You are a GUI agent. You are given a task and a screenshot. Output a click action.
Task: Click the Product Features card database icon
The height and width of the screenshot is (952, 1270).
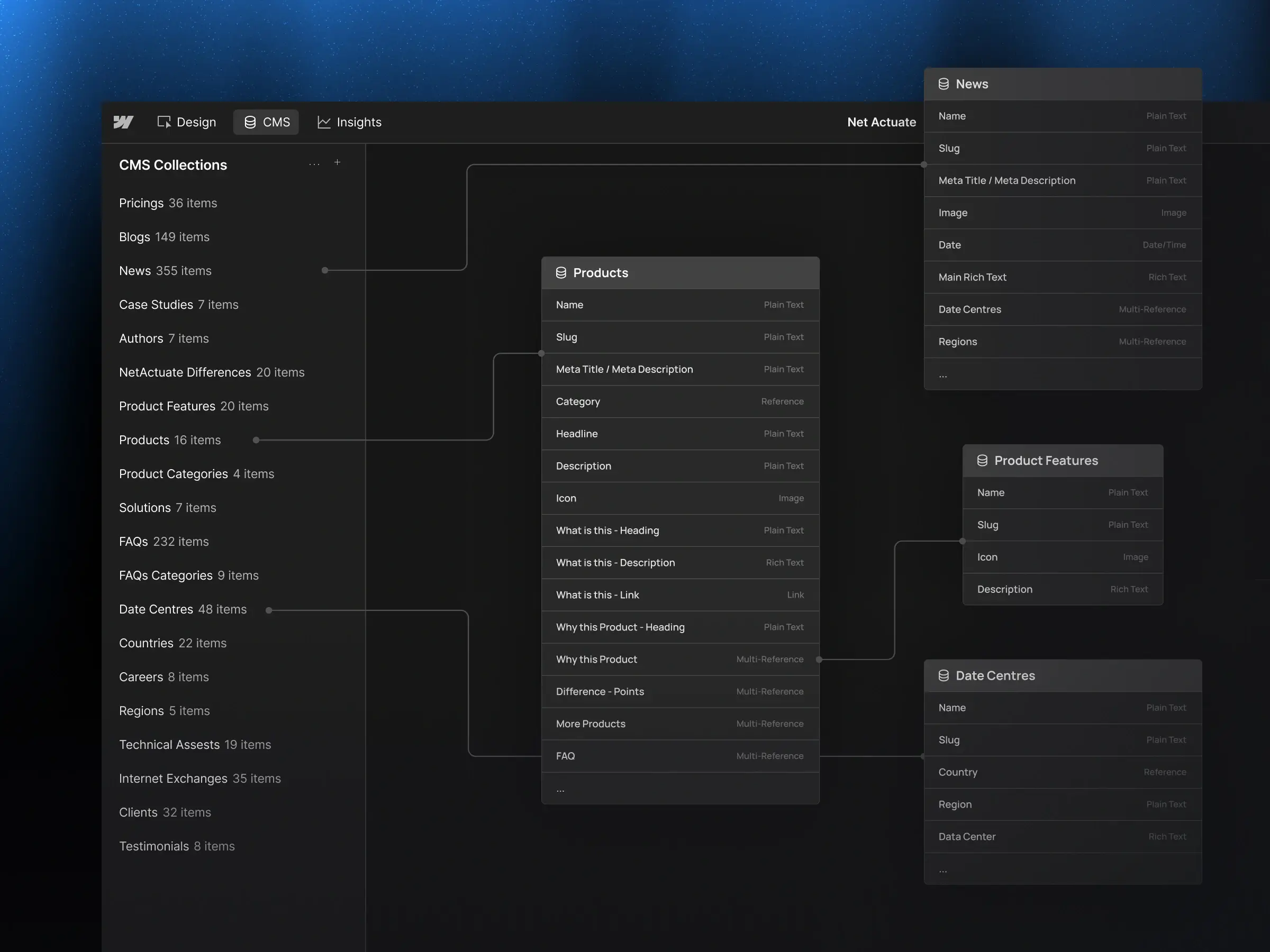tap(982, 461)
